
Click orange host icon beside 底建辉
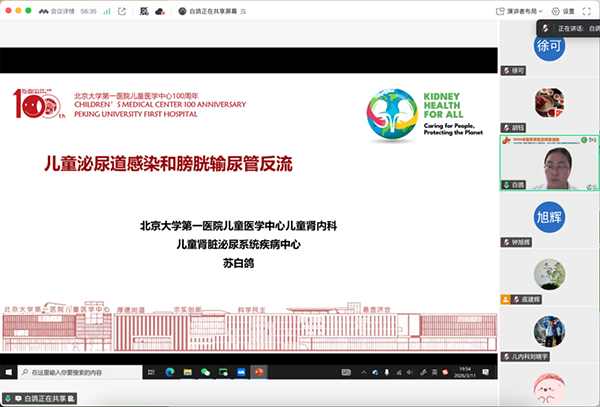point(505,299)
